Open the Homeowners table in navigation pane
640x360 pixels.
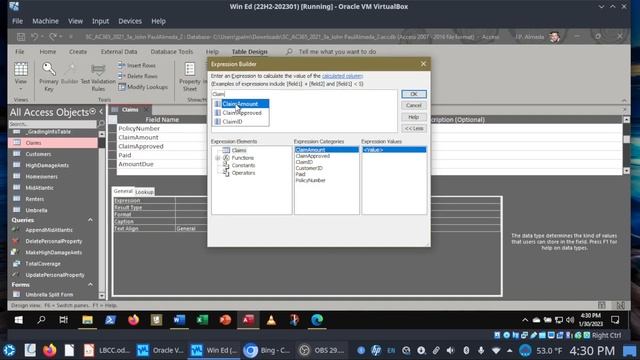click(42, 177)
